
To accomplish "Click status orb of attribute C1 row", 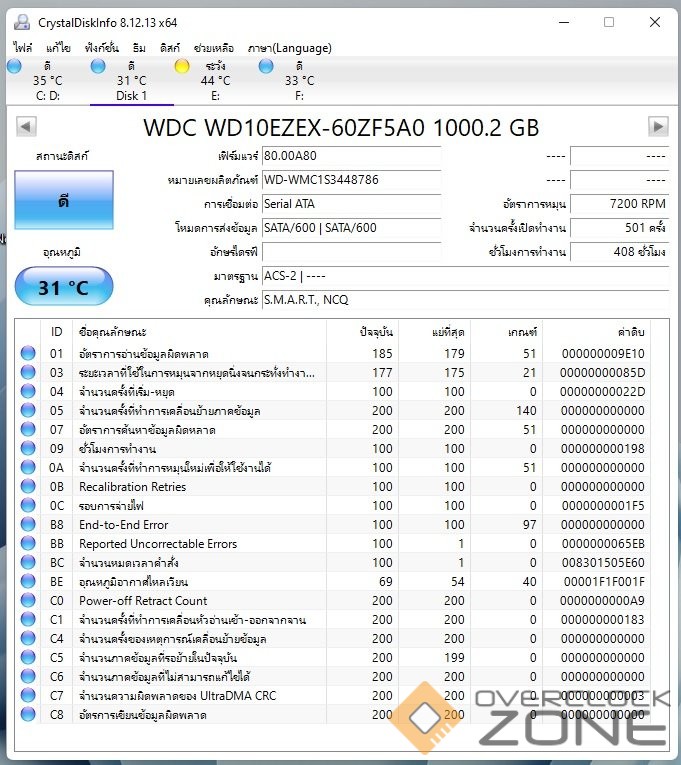I will [x=28, y=620].
